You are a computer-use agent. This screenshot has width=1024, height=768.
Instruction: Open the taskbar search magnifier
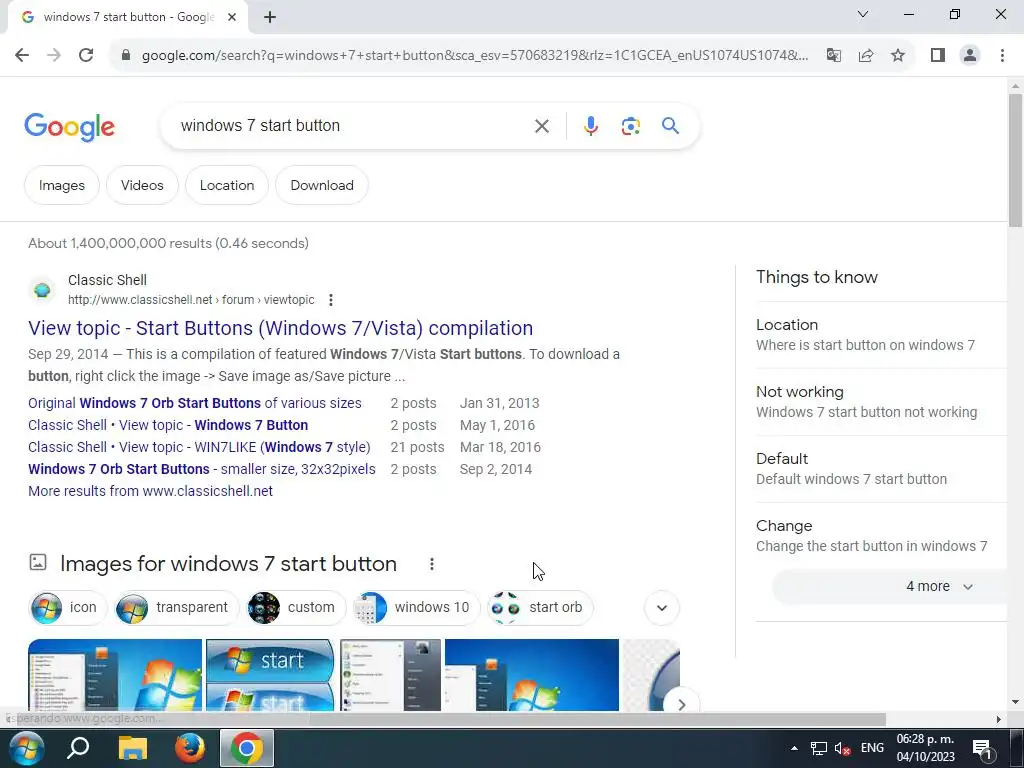click(x=78, y=748)
